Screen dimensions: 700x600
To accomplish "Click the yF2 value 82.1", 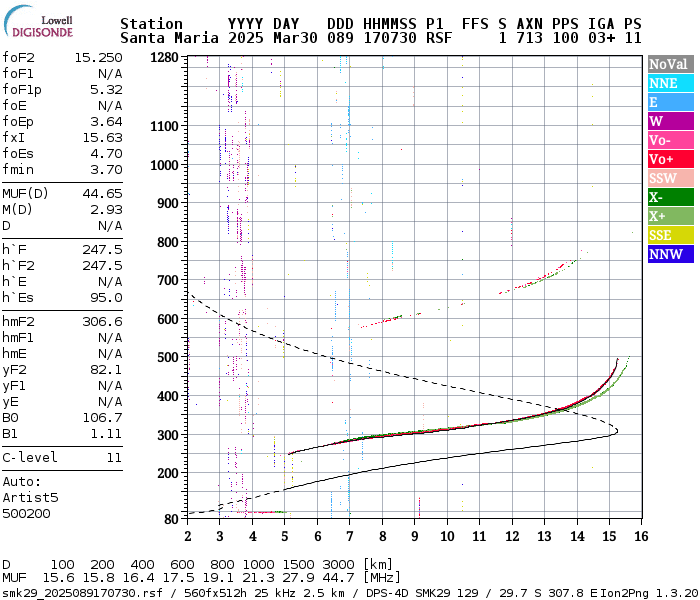I will pyautogui.click(x=106, y=370).
